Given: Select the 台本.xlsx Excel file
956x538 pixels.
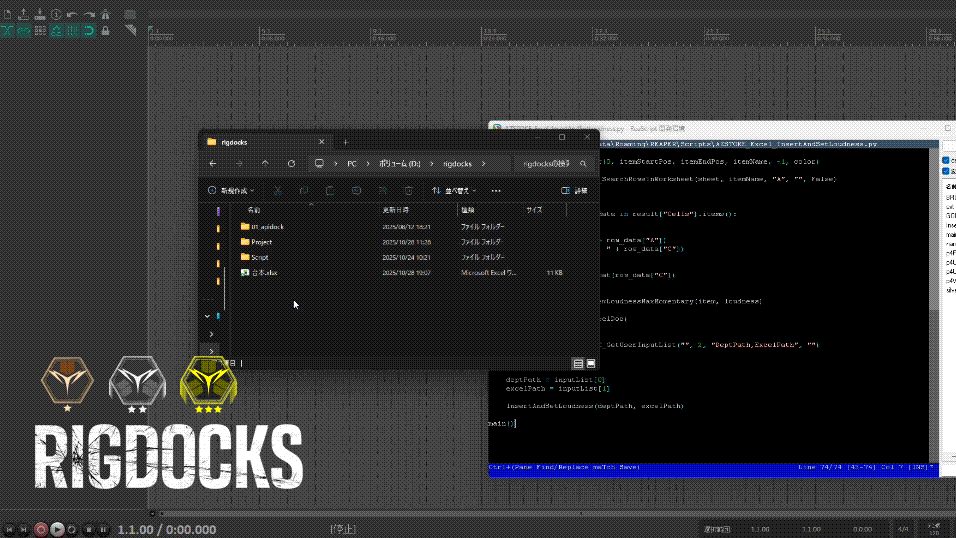Looking at the screenshot, I should 402,273.
